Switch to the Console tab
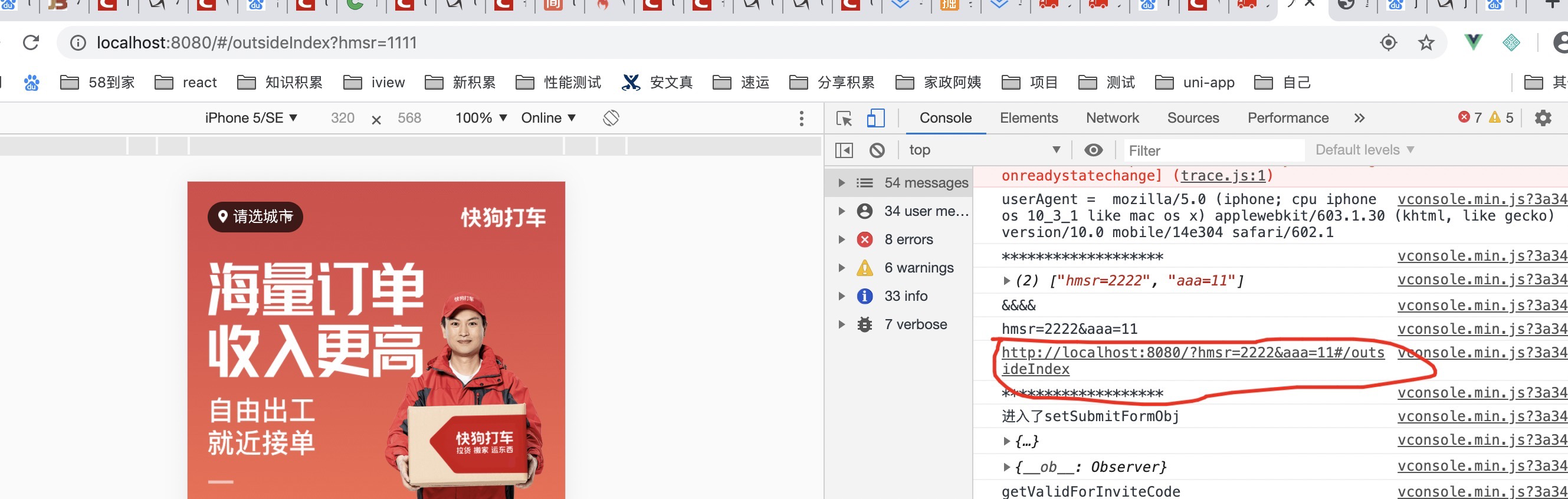This screenshot has width=1568, height=499. (945, 118)
